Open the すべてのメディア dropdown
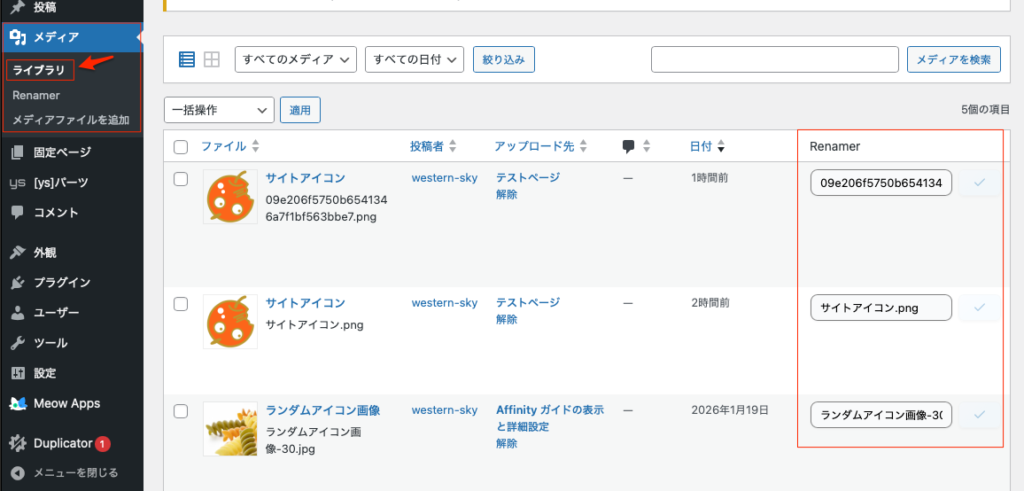This screenshot has height=491, width=1024. point(296,60)
